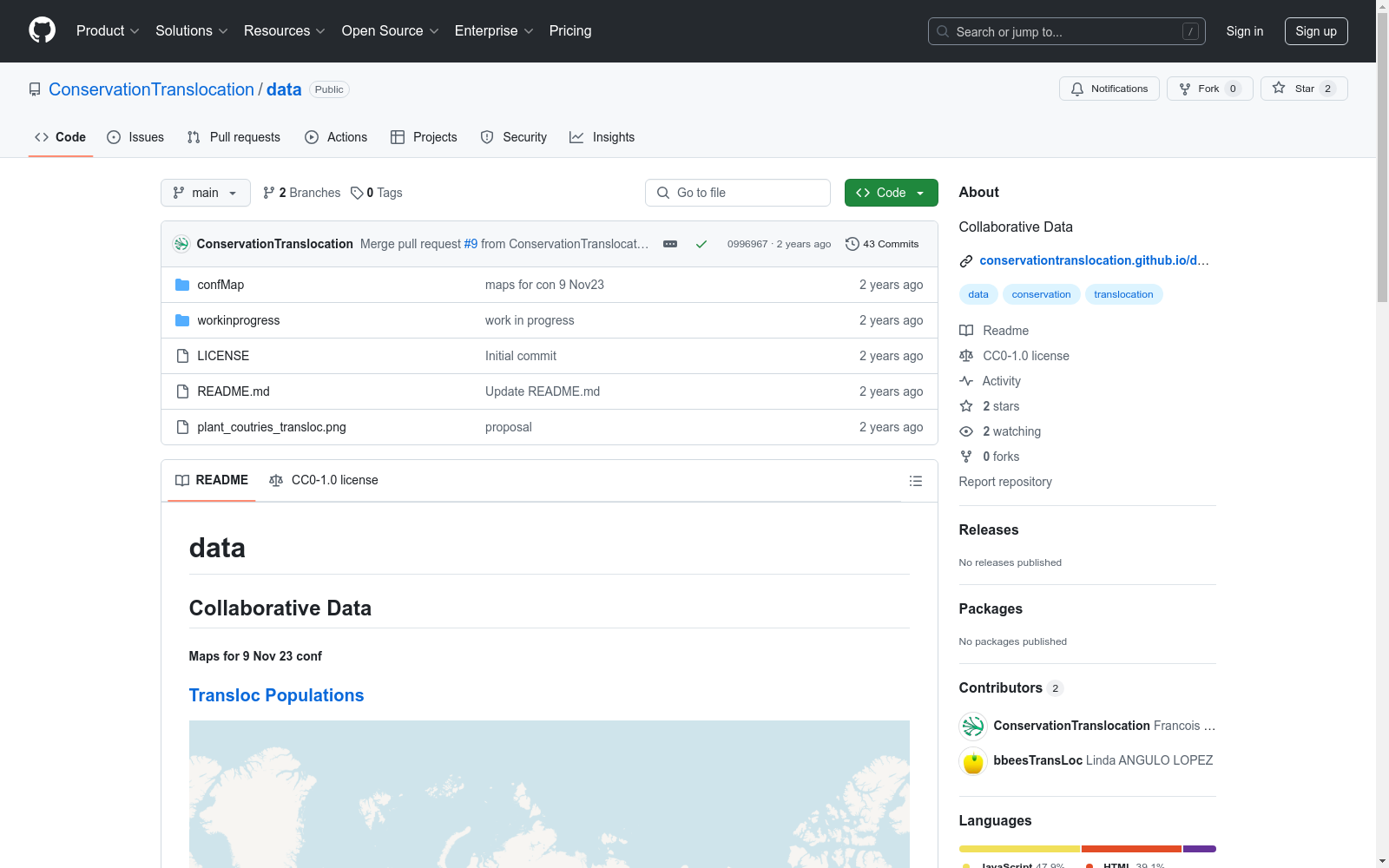
Task: Switch to the Issues tab
Action: click(x=135, y=137)
